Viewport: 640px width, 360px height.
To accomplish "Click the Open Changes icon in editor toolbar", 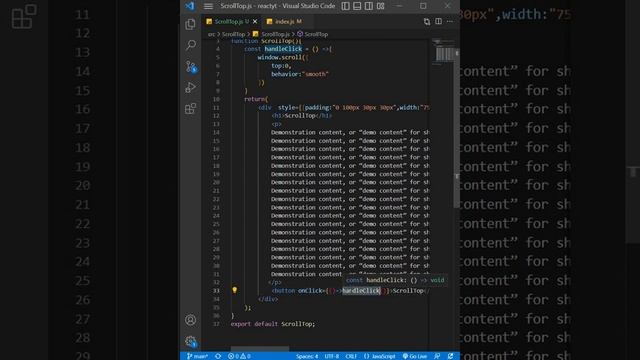I will coord(427,22).
